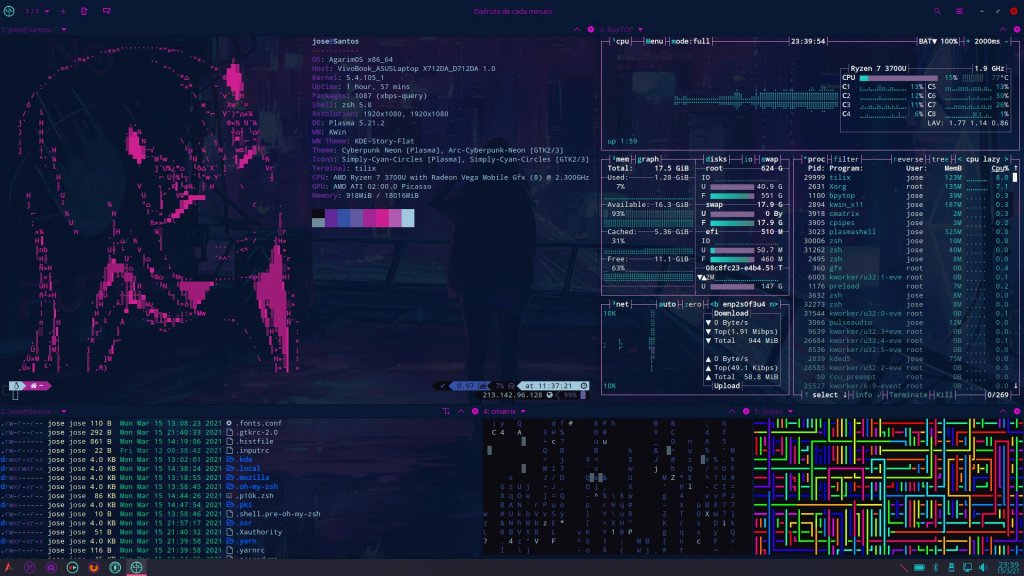Add a new Tilix session with plus icon
1024x576 pixels.
(63, 10)
